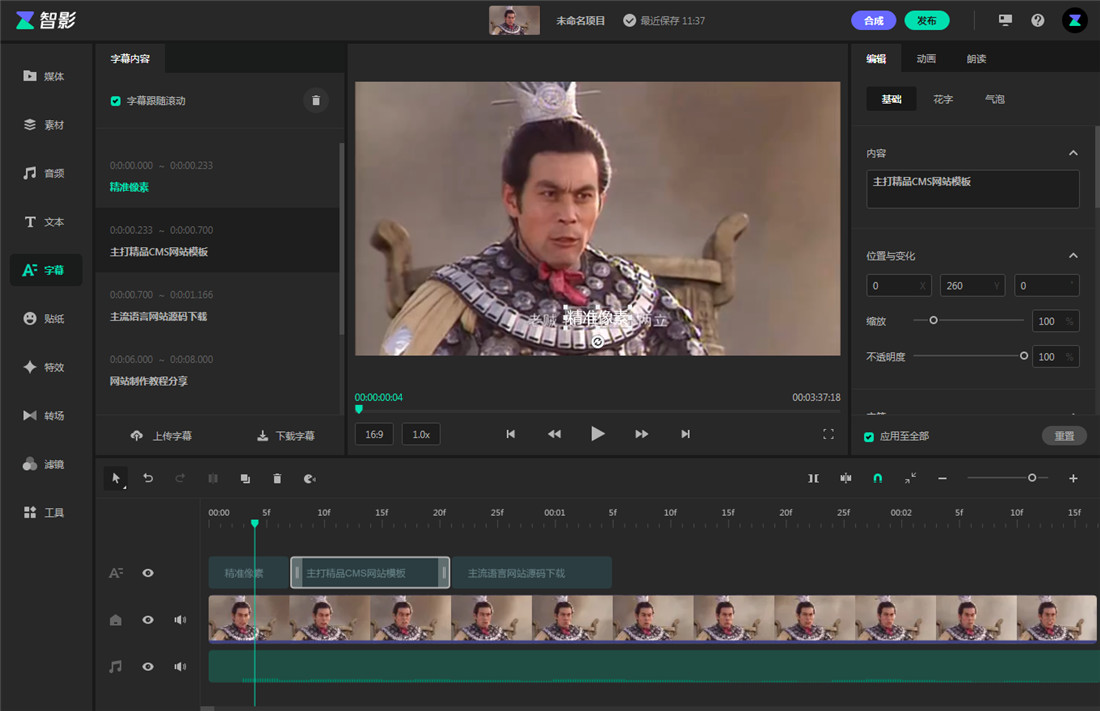Play the video preview

(x=598, y=434)
